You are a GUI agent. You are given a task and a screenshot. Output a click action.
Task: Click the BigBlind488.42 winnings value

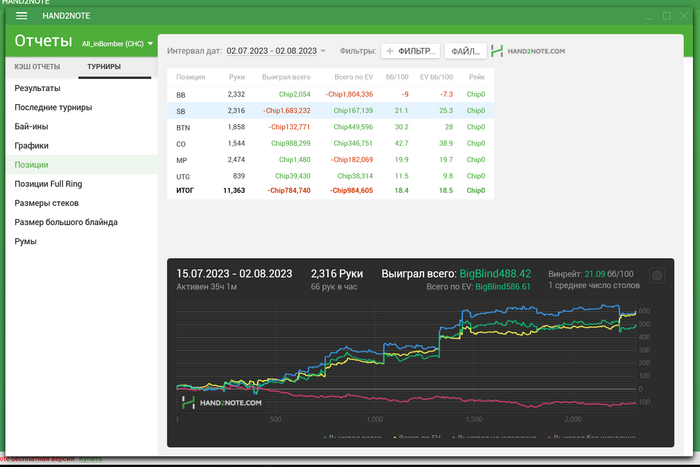click(495, 274)
